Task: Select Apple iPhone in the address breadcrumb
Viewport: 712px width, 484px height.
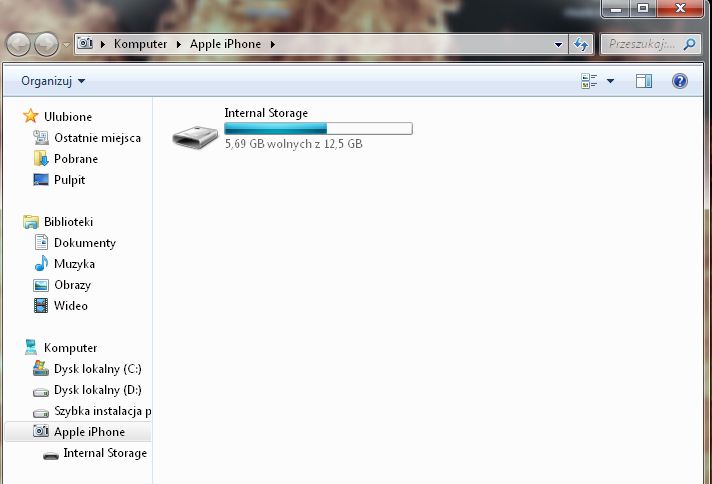Action: point(225,44)
